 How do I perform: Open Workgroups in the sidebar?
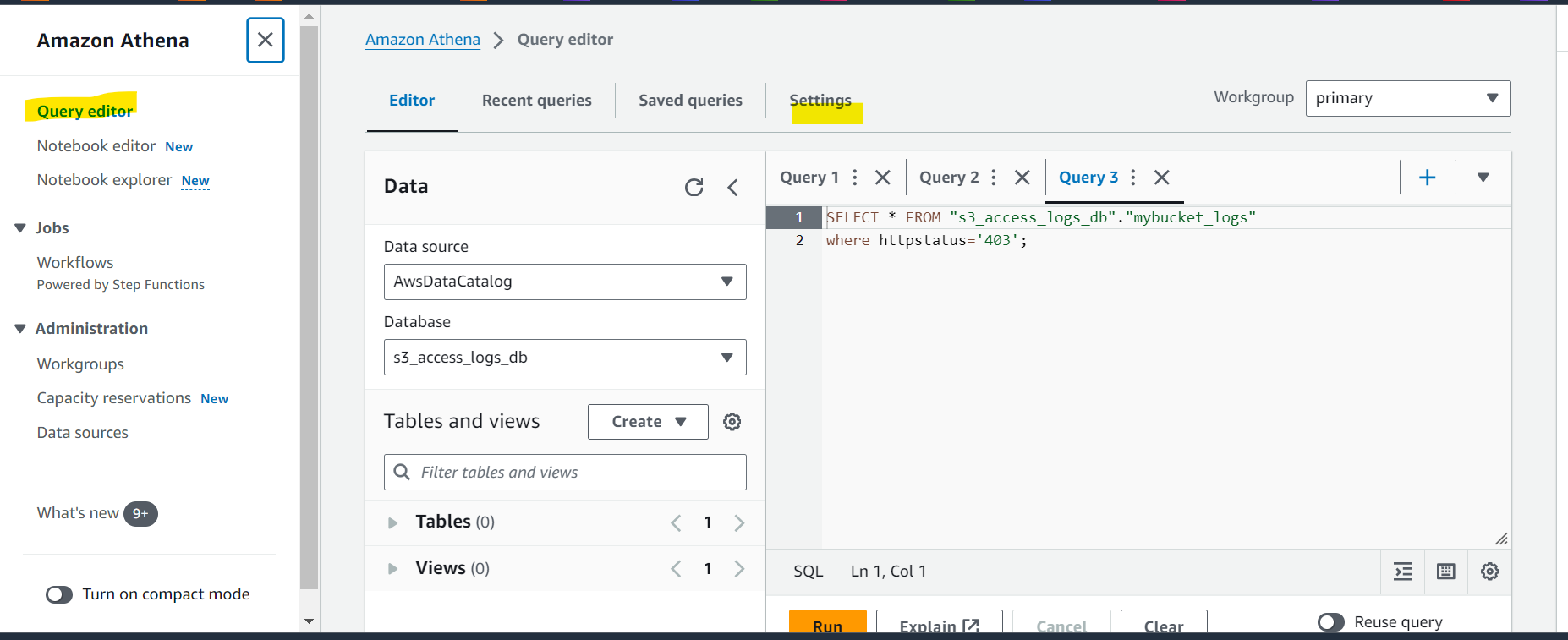click(x=80, y=364)
